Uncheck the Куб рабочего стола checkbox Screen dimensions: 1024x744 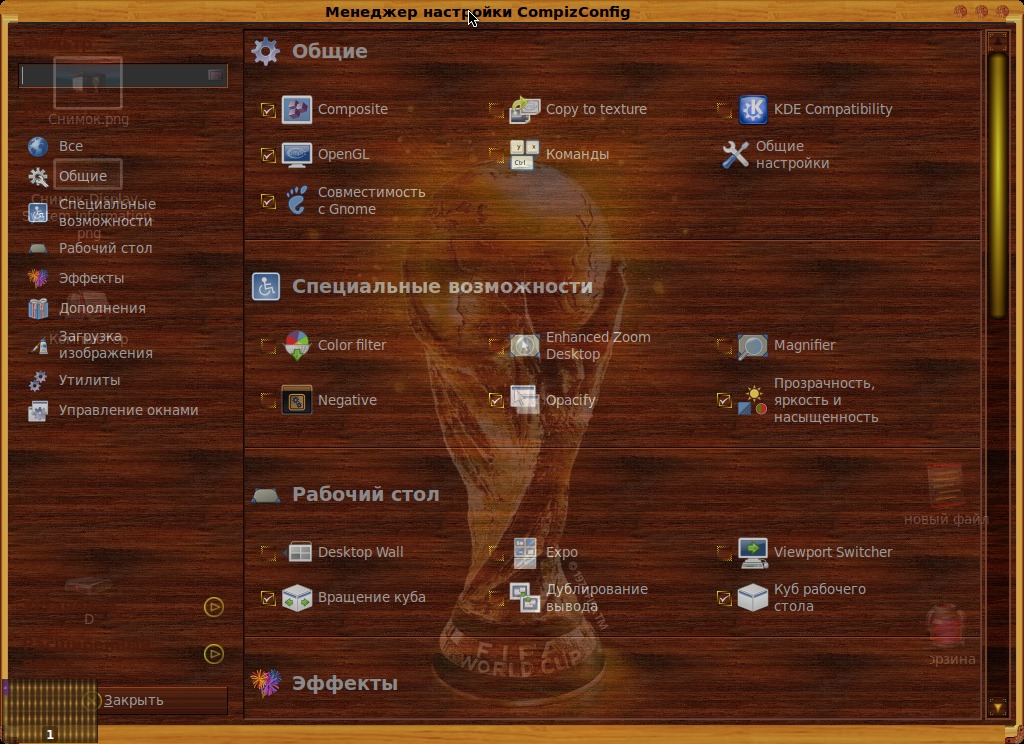pyautogui.click(x=724, y=598)
